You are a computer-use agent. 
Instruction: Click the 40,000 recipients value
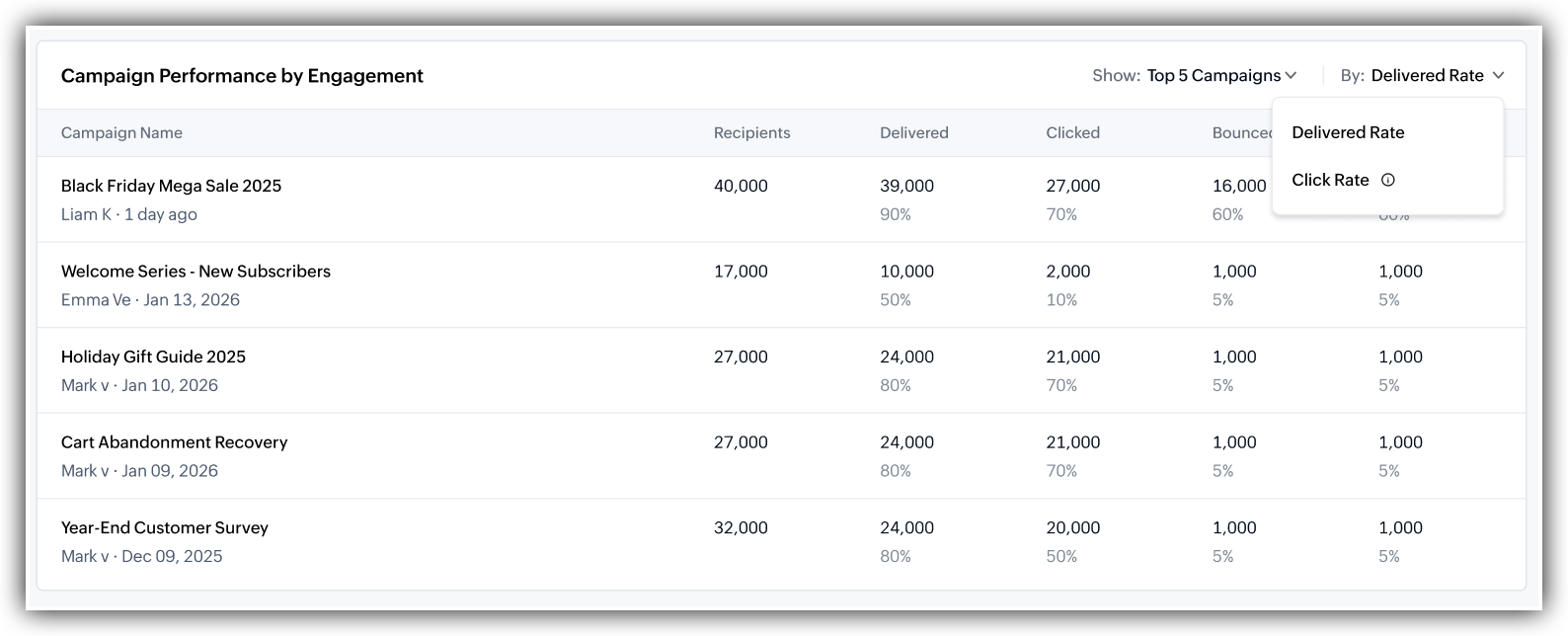pos(741,186)
